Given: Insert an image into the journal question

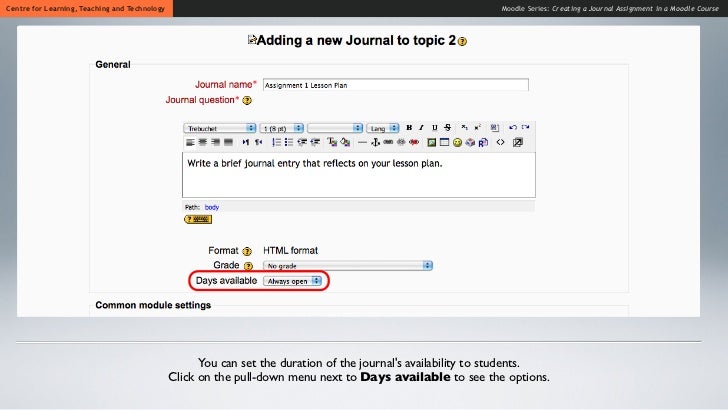Looking at the screenshot, I should 432,143.
